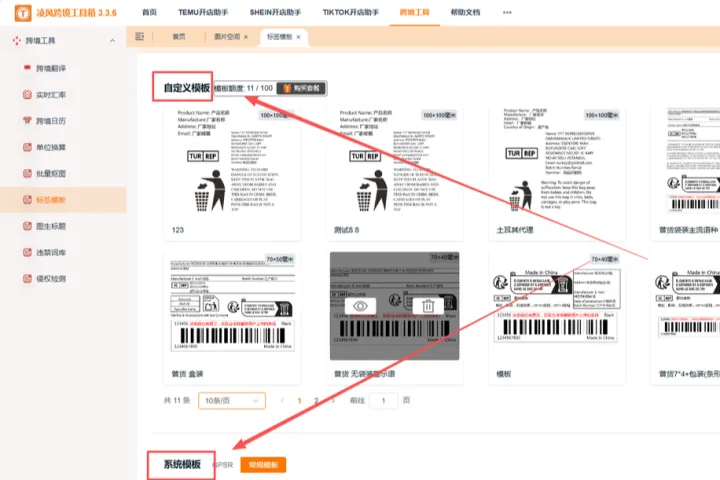Click the 批量抠图 sidebar icon
720x480 pixels.
pos(27,173)
